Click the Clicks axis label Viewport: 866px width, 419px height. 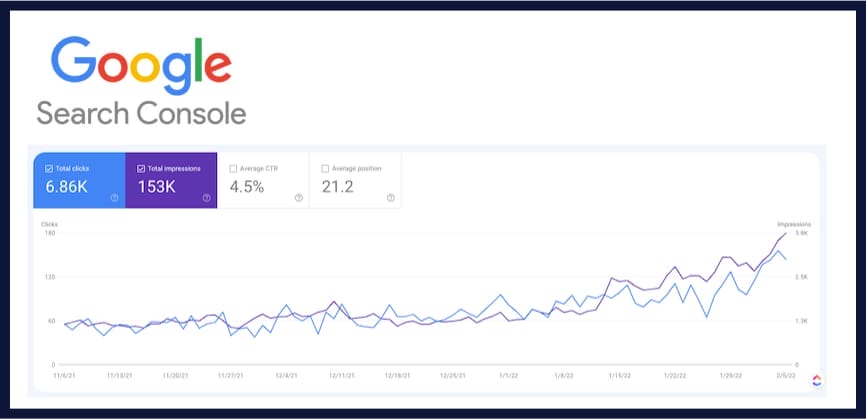(49, 224)
